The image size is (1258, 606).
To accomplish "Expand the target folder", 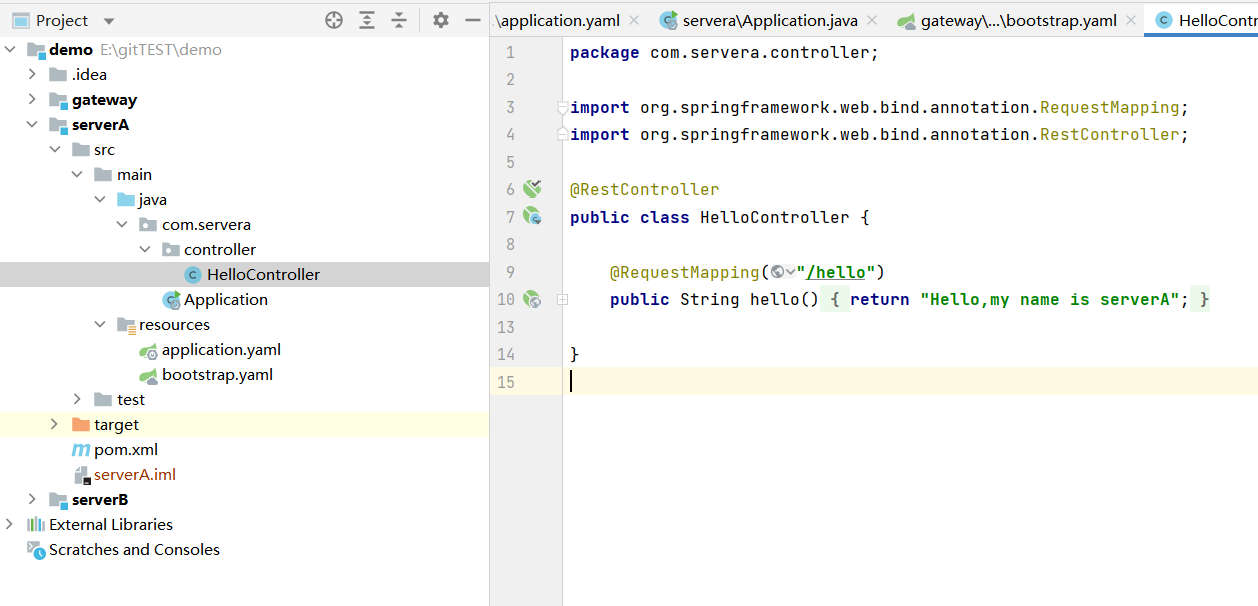I will pos(55,424).
